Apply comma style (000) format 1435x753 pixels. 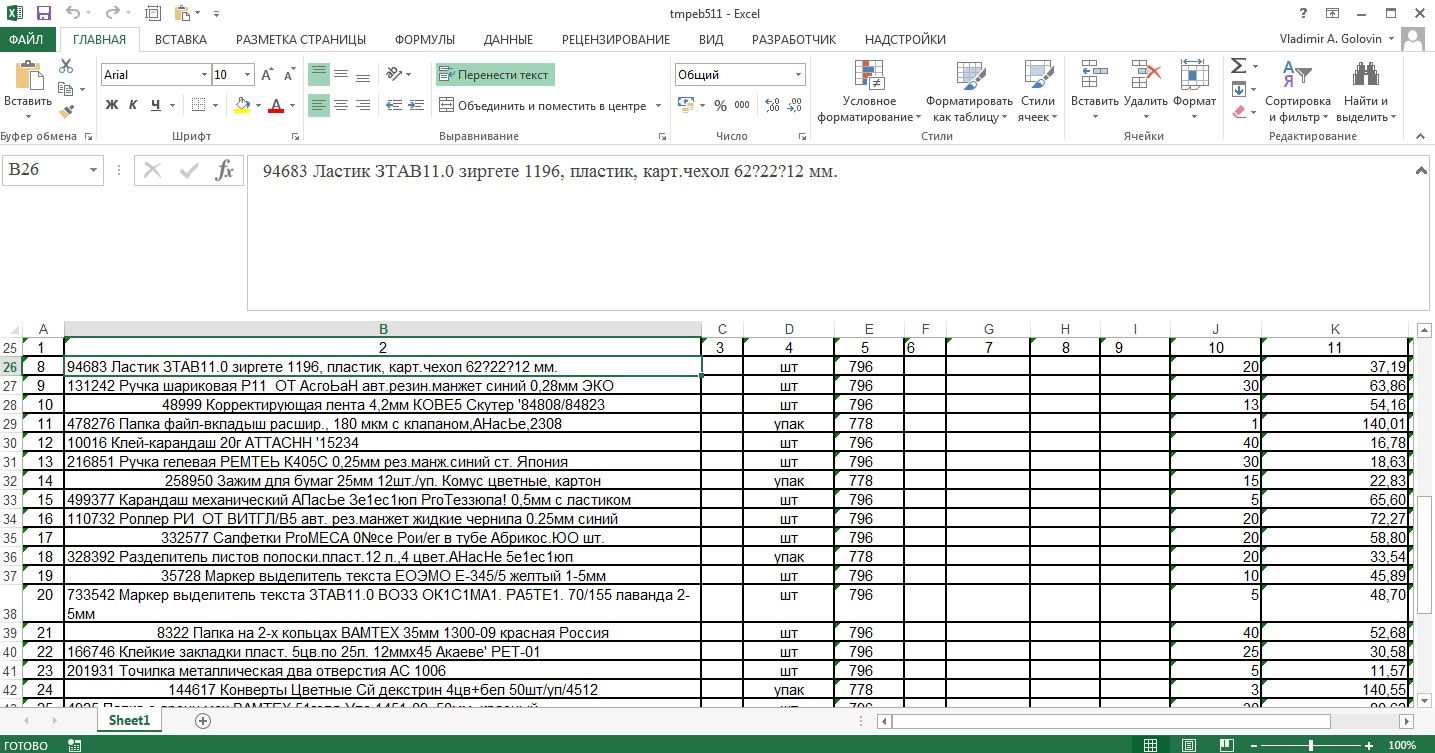click(743, 105)
